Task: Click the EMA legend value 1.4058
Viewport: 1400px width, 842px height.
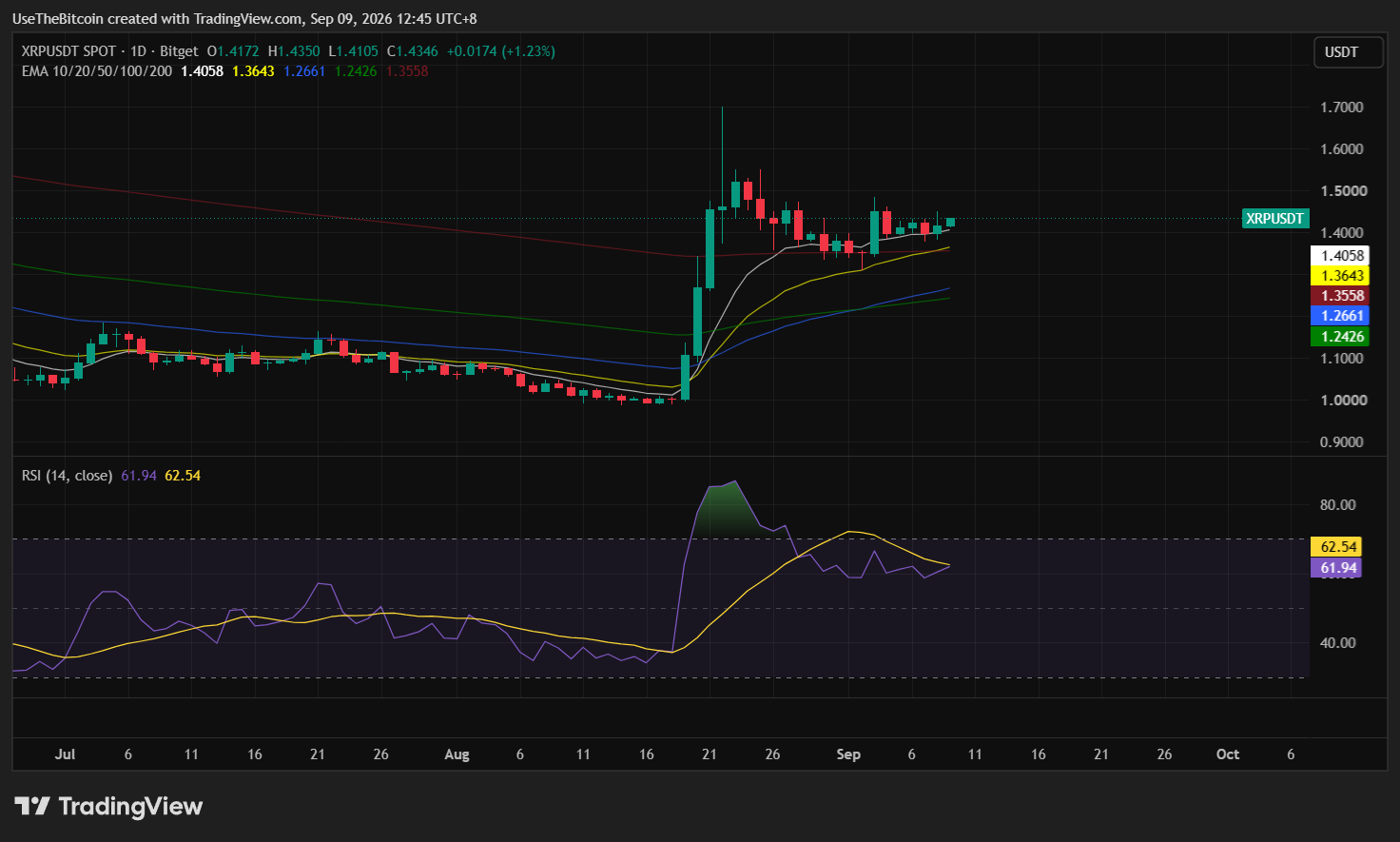Action: [x=203, y=71]
